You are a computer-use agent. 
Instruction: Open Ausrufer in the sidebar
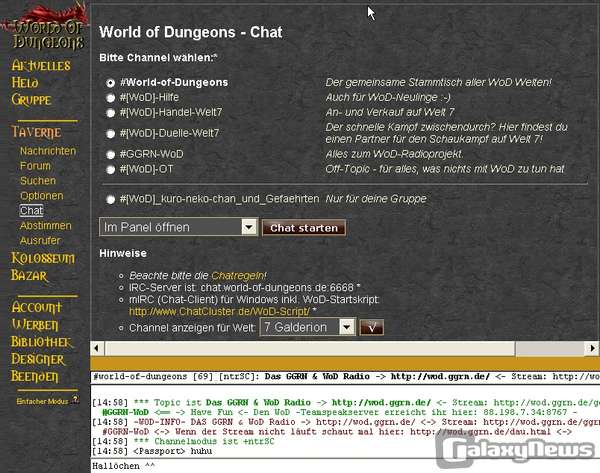[40, 240]
